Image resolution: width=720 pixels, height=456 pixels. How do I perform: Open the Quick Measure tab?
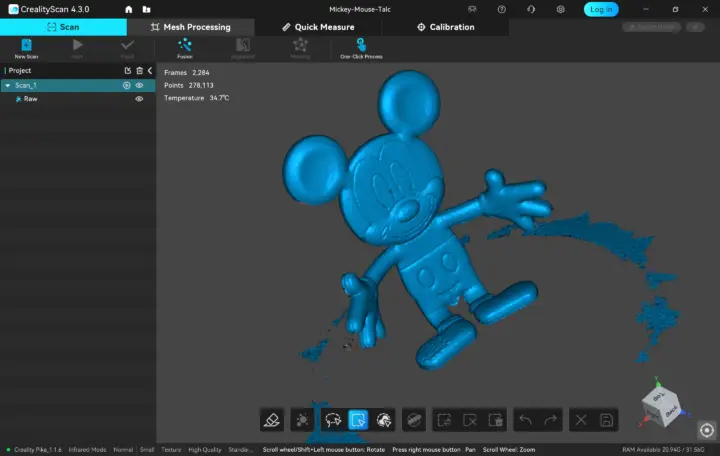tap(318, 27)
